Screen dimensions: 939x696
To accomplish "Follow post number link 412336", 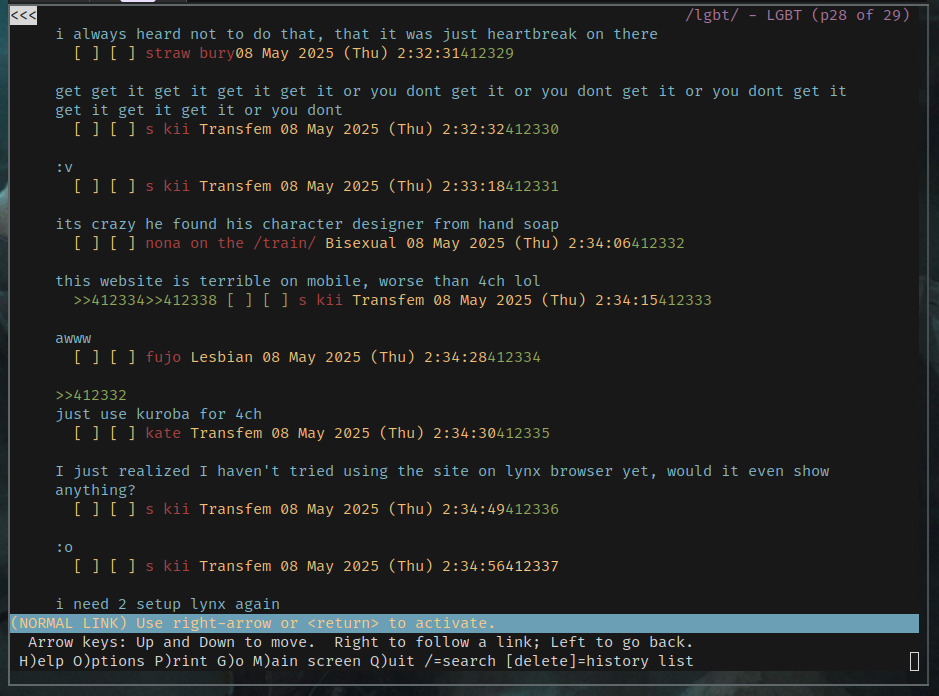I will [532, 509].
